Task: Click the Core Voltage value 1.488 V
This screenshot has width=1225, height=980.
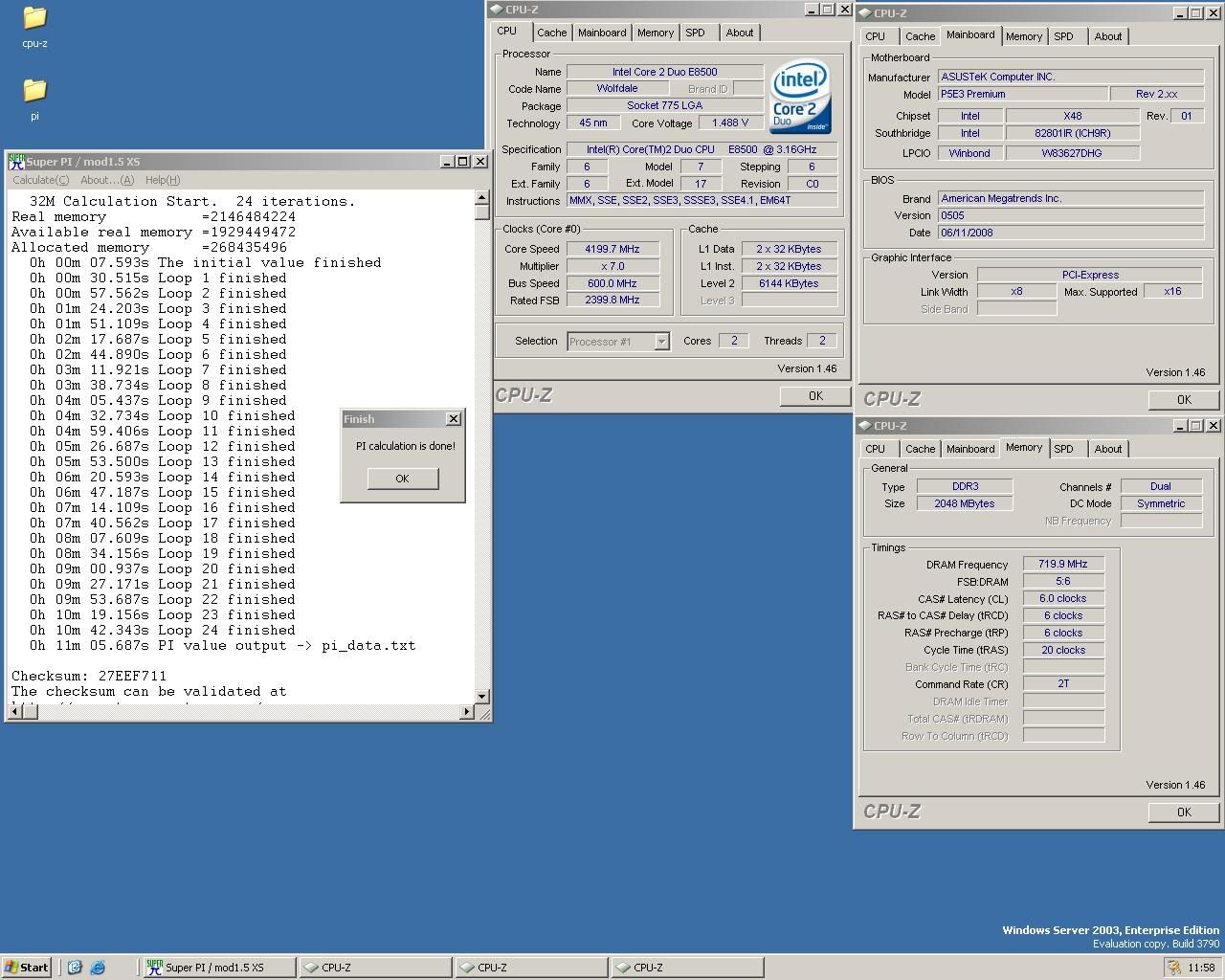Action: (730, 123)
